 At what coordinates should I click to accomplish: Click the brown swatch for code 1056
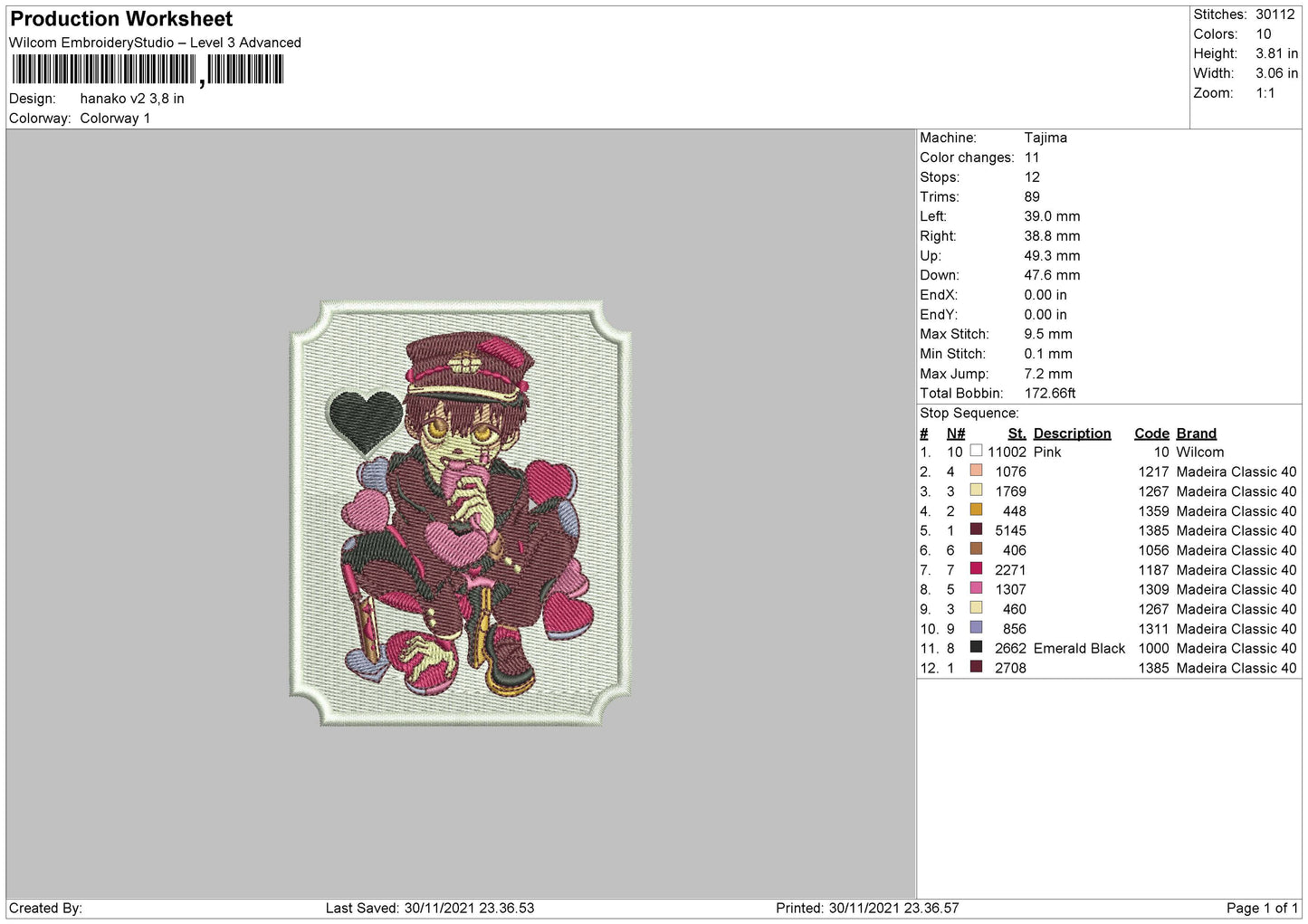pyautogui.click(x=976, y=549)
